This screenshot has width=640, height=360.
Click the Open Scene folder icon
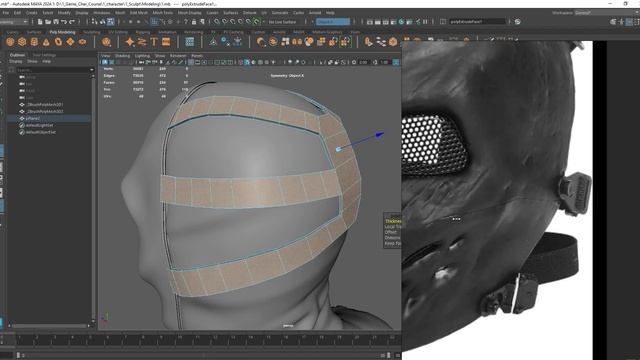pos(48,22)
